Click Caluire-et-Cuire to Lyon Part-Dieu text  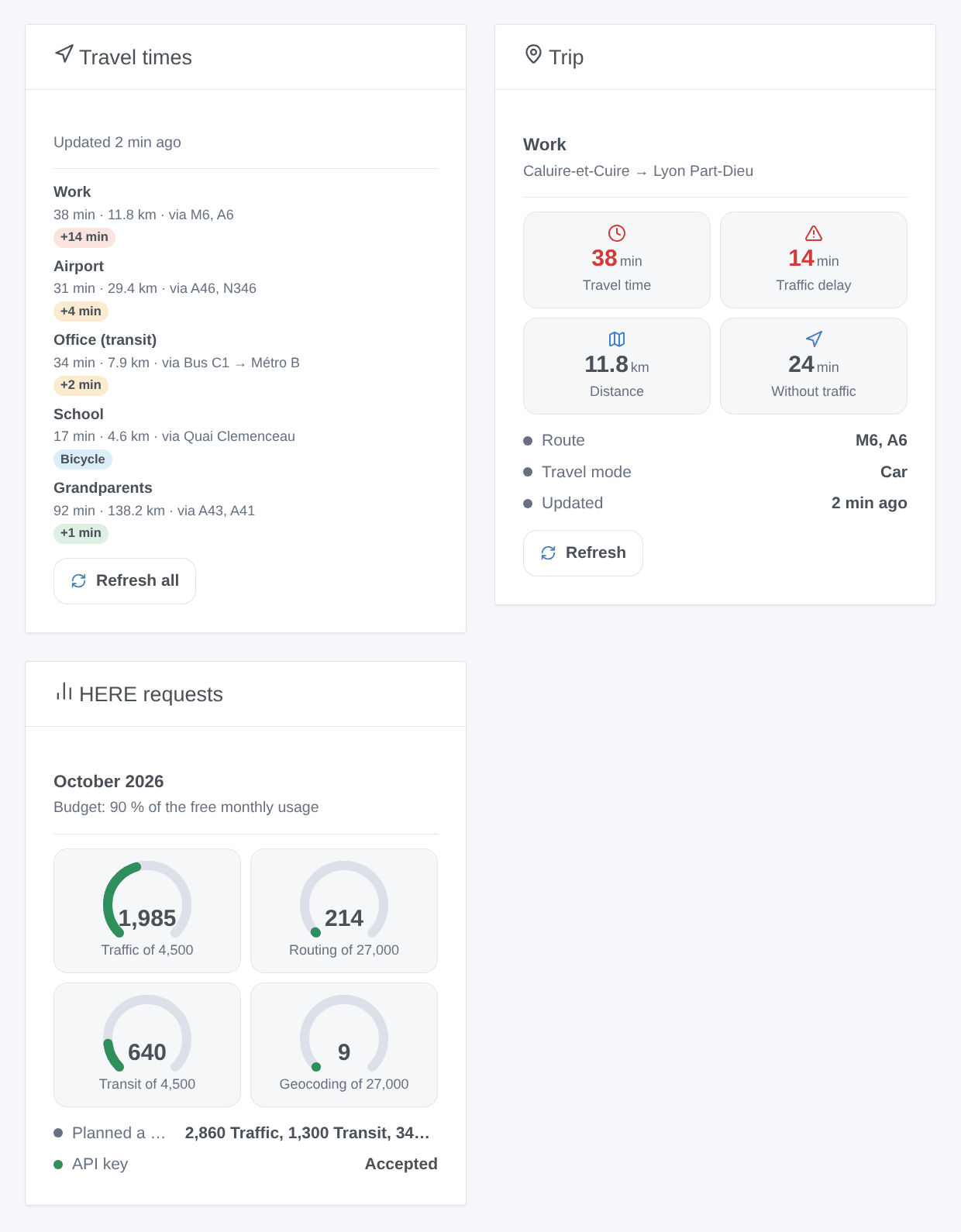[x=638, y=171]
